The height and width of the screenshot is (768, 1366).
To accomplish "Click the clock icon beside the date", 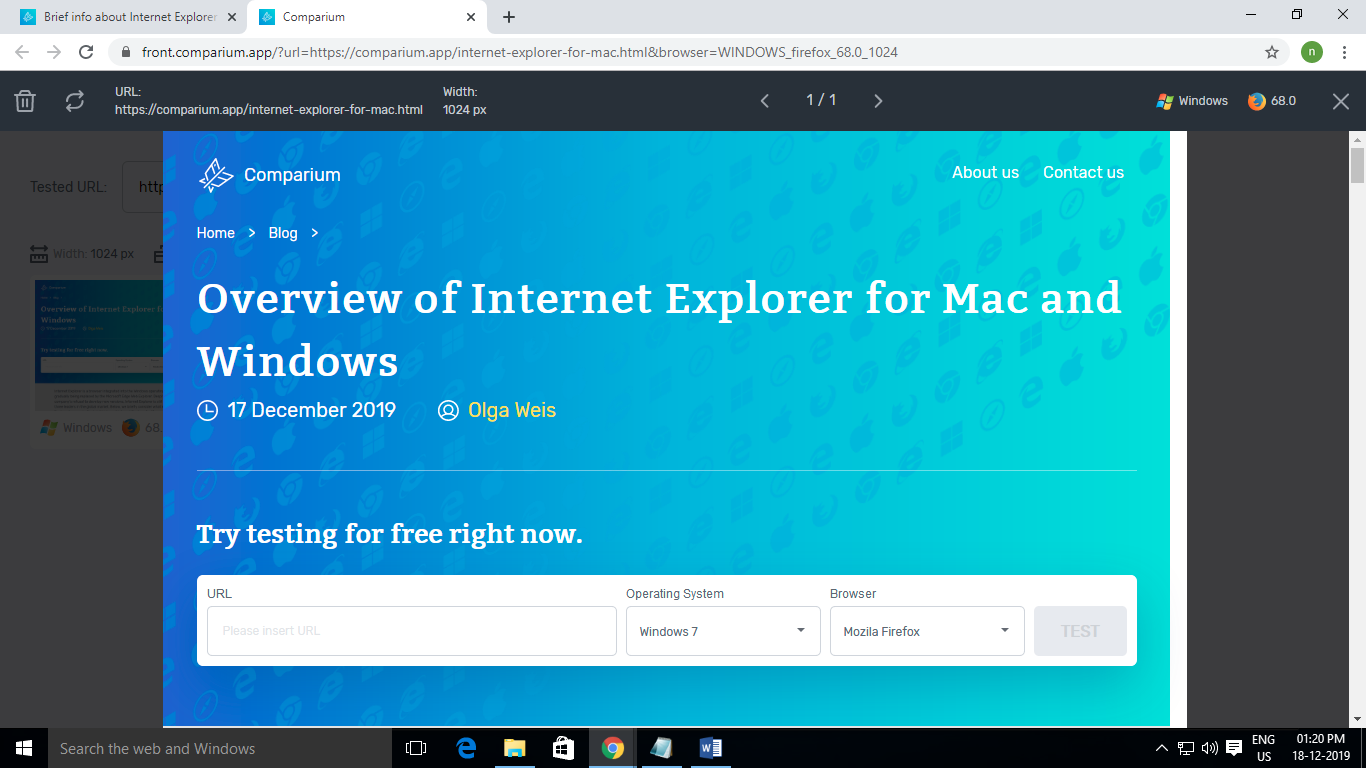I will point(208,410).
